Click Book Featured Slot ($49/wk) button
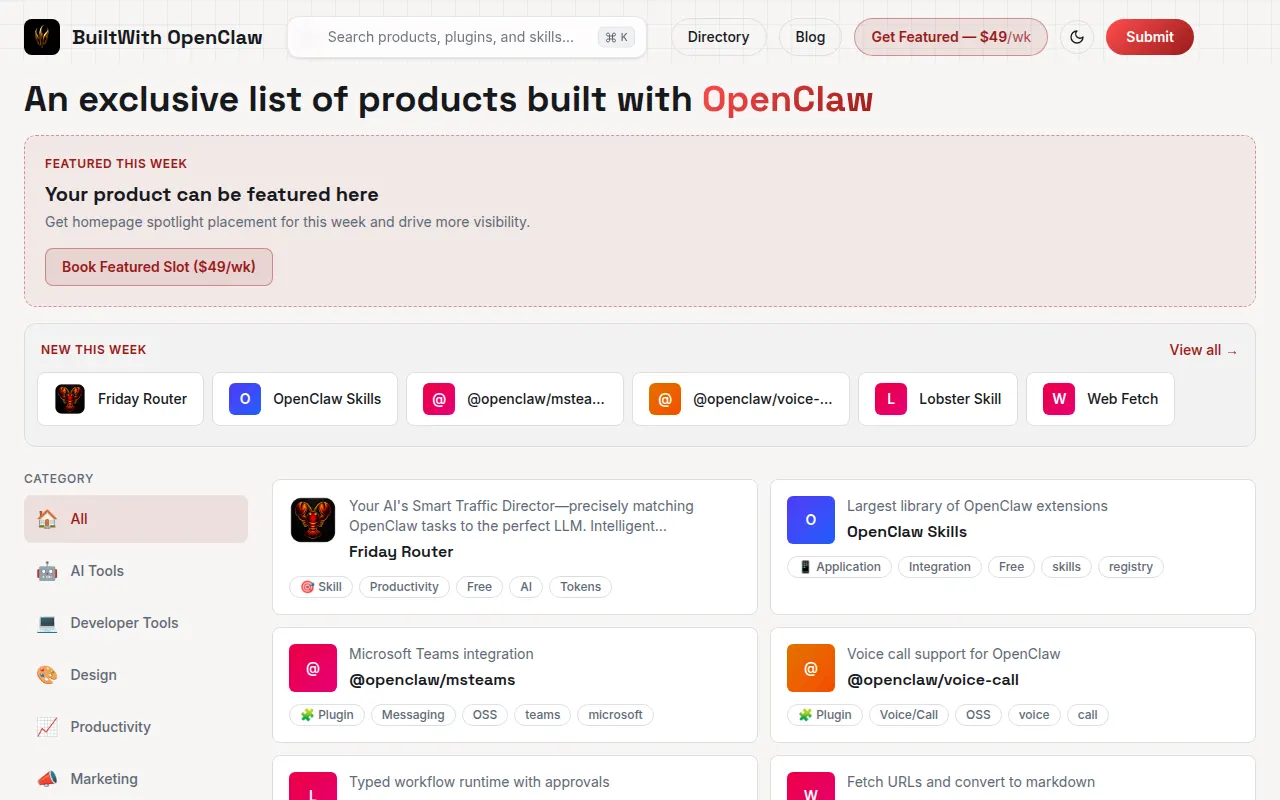 point(159,267)
